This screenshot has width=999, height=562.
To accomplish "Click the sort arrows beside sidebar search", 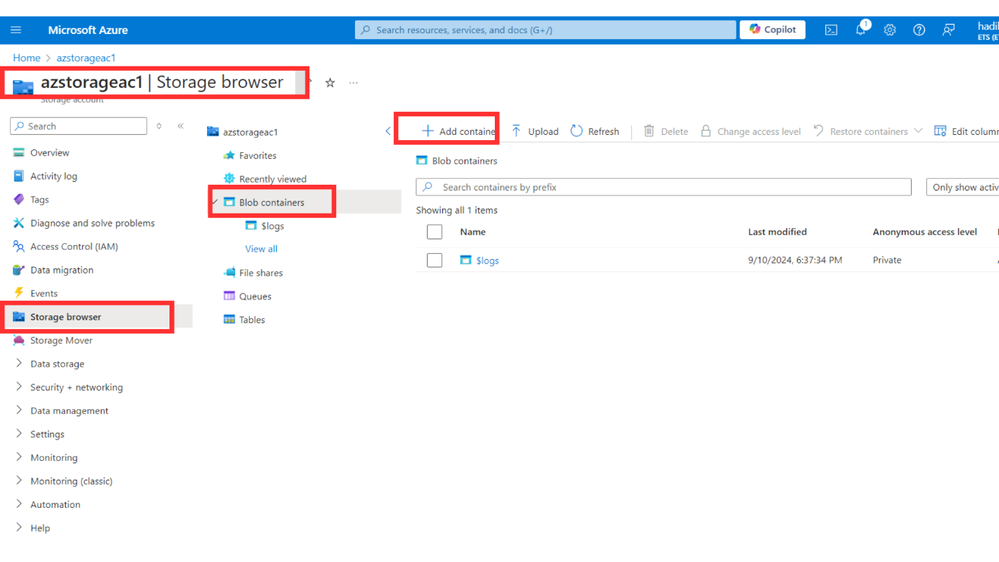I will point(159,126).
